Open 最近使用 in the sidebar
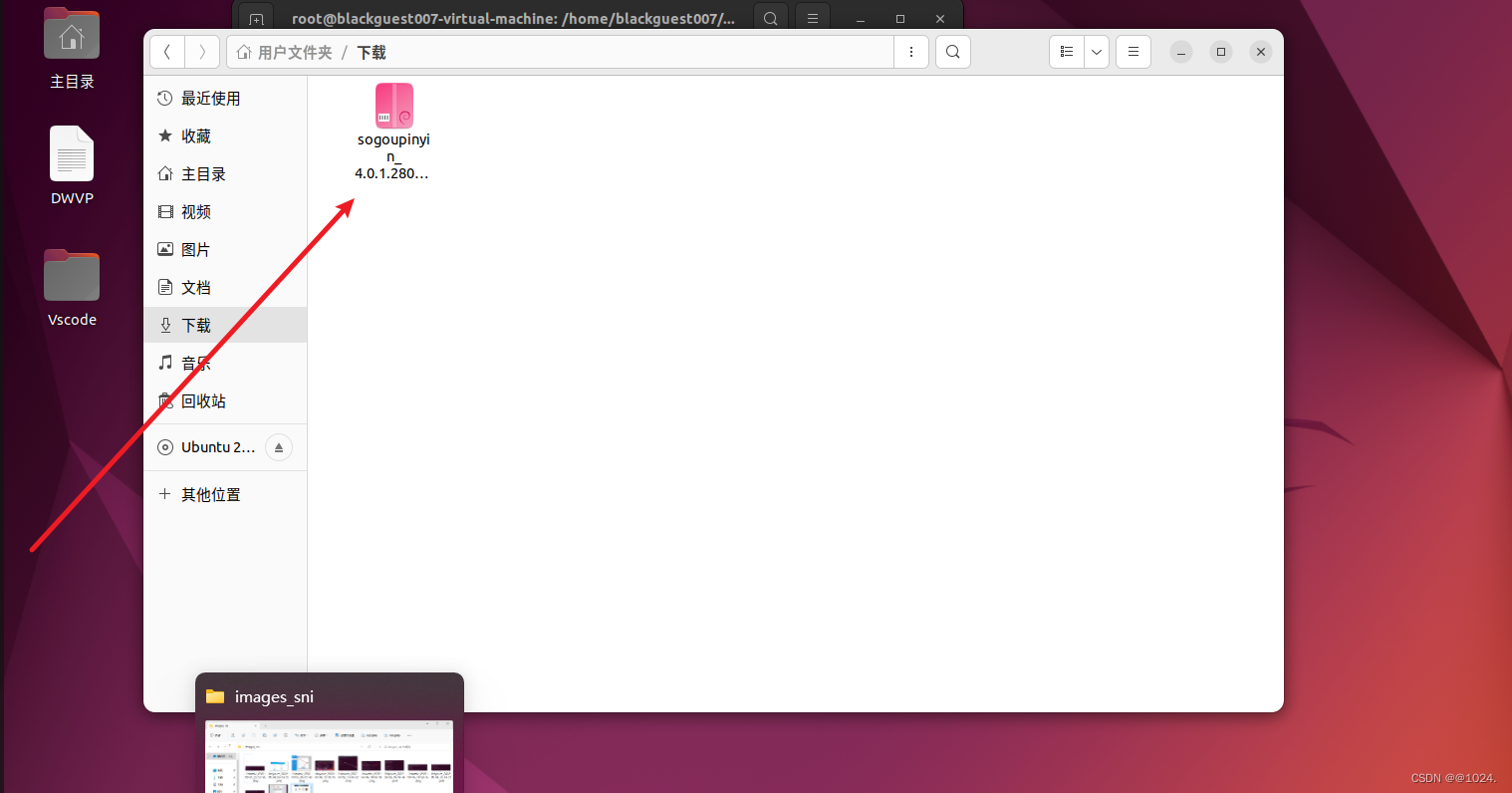Viewport: 1512px width, 793px height. pyautogui.click(x=225, y=98)
